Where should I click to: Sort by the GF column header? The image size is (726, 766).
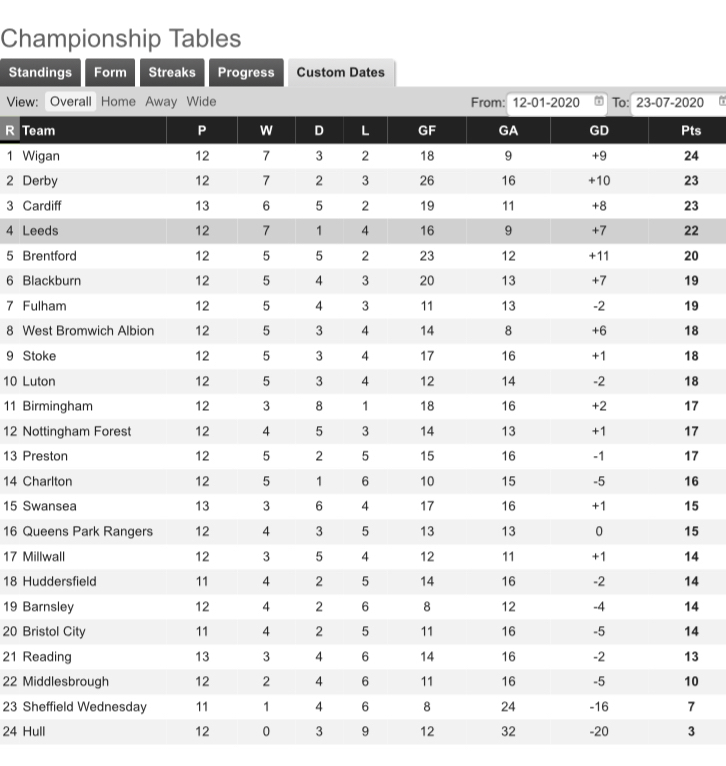coord(427,130)
